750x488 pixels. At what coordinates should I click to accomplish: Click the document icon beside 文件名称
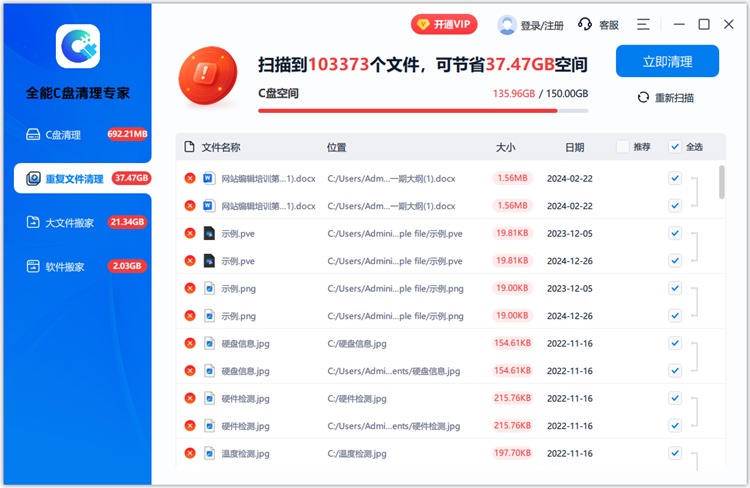pos(189,147)
